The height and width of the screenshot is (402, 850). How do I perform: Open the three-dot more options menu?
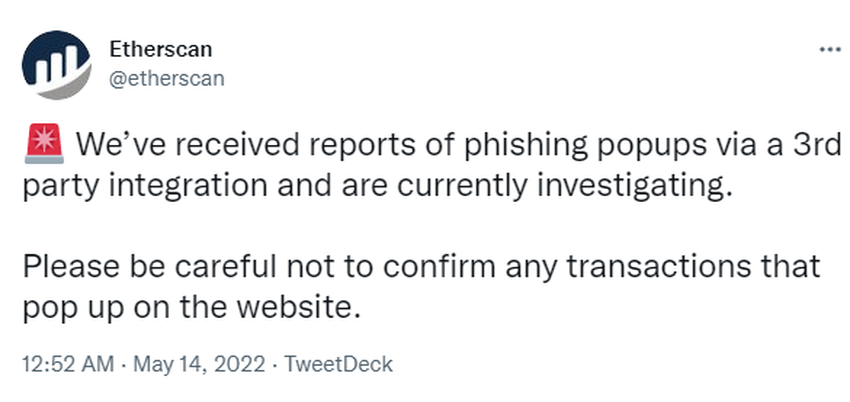[x=829, y=50]
